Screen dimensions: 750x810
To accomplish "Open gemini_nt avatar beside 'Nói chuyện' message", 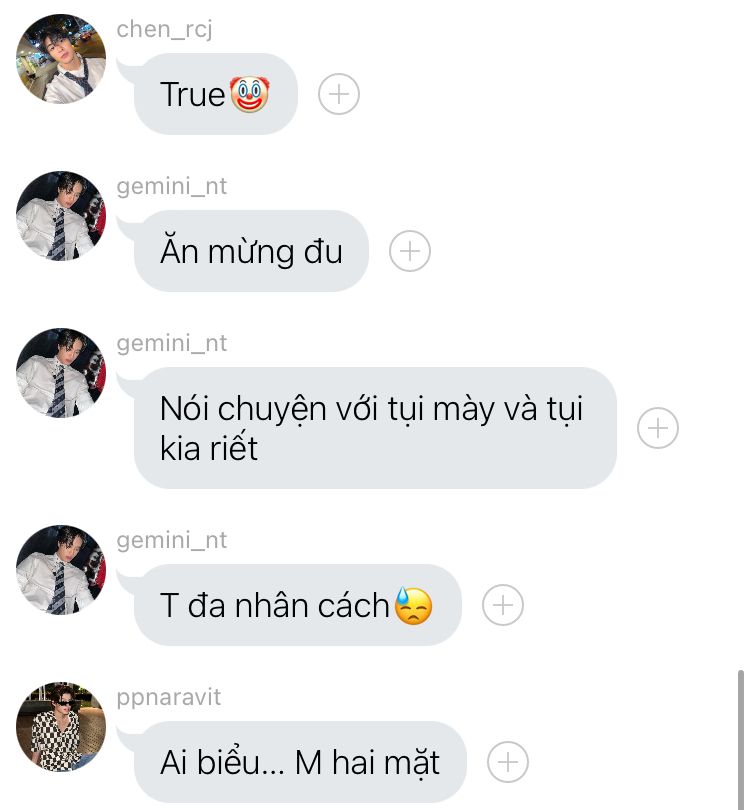I will 61,373.
